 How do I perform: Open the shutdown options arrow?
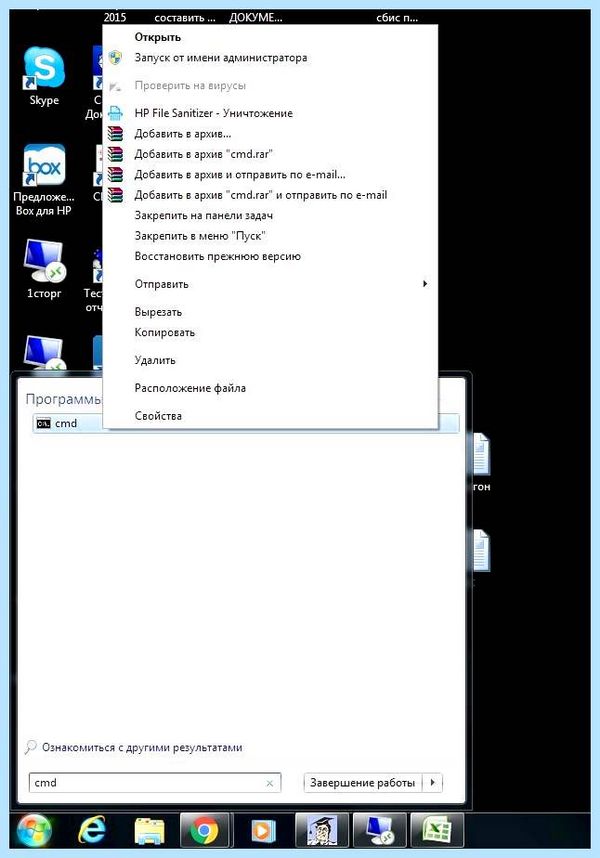coord(432,783)
